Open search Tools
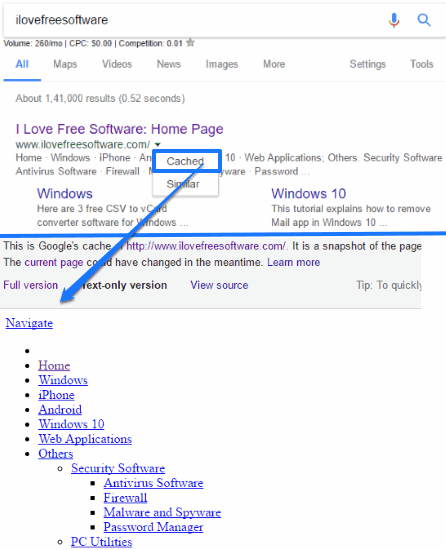The image size is (446, 550). pos(422,64)
